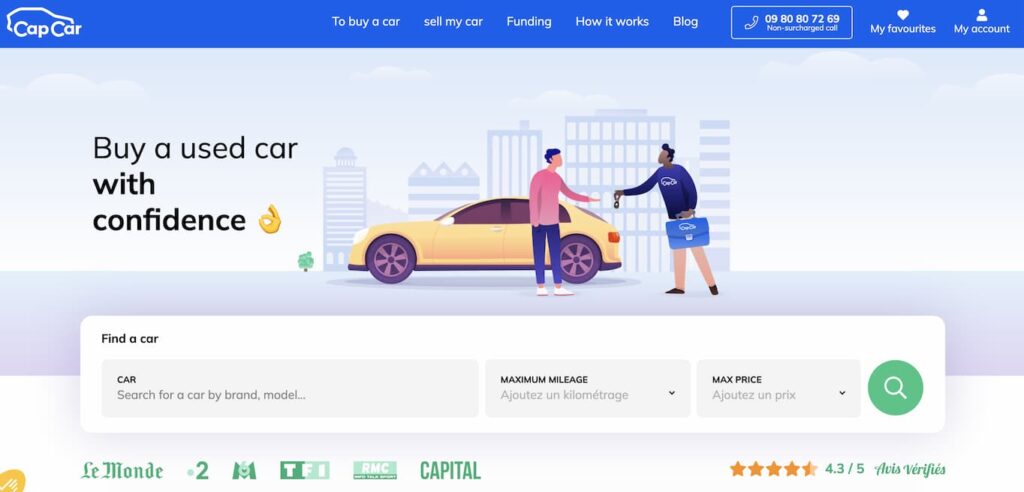Click the TF1 press logo
The width and height of the screenshot is (1024, 492).
click(x=305, y=470)
